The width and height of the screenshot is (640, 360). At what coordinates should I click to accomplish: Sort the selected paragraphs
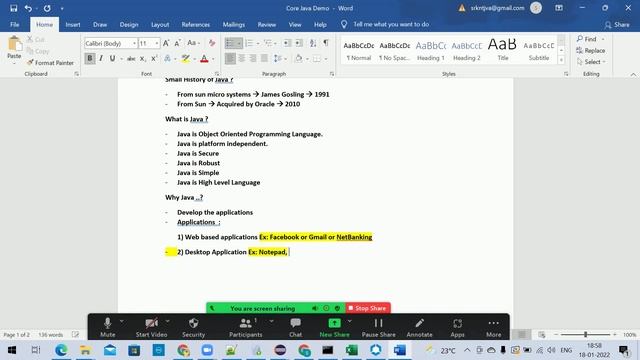point(313,43)
